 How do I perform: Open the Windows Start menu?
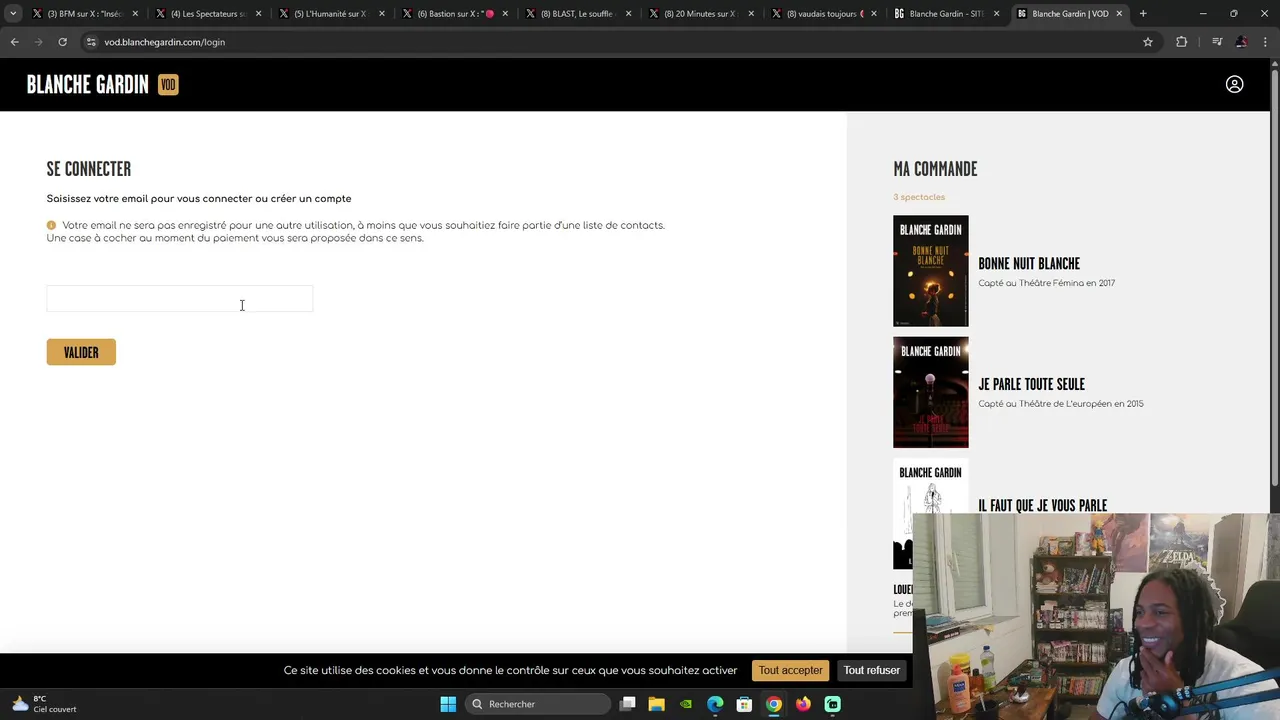point(448,704)
